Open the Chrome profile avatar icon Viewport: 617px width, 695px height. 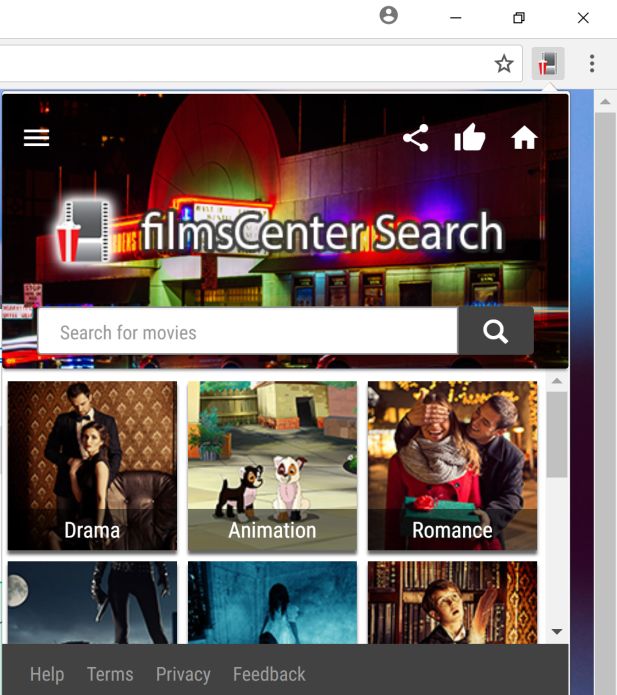(389, 16)
